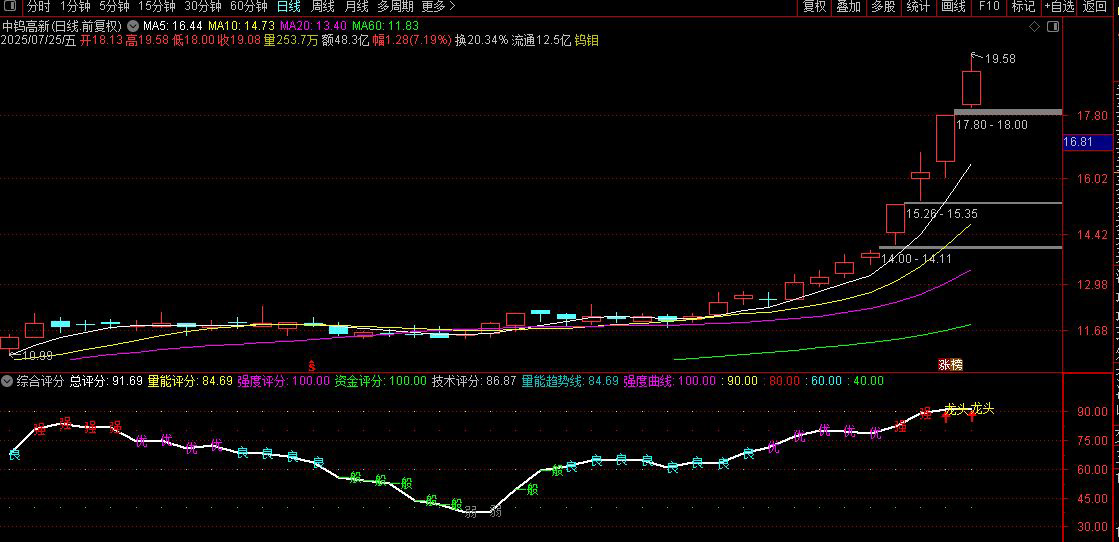1119x542 pixels.
Task: Toggle the 叠加 overlay button
Action: click(849, 7)
